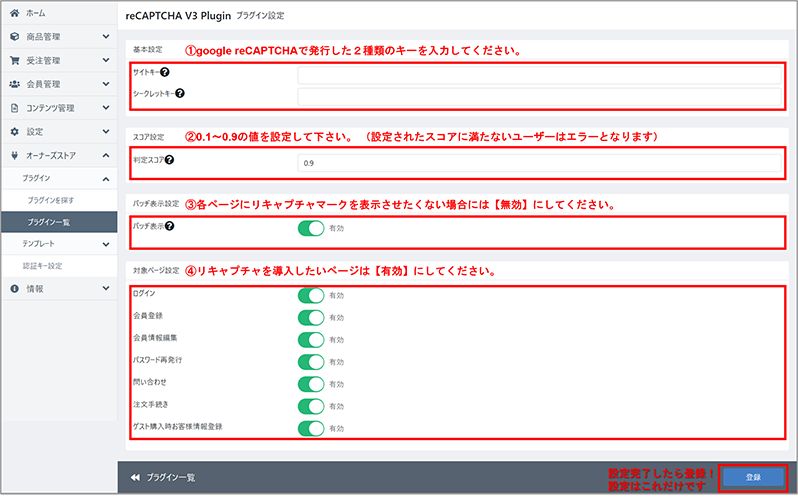Click the help icon beside シークレットキー
798x500 pixels.
(180, 93)
